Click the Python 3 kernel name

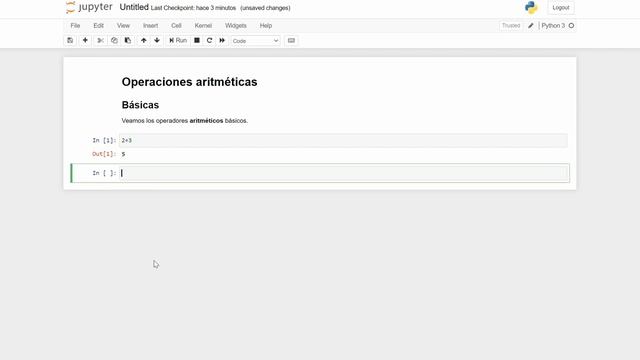553,25
